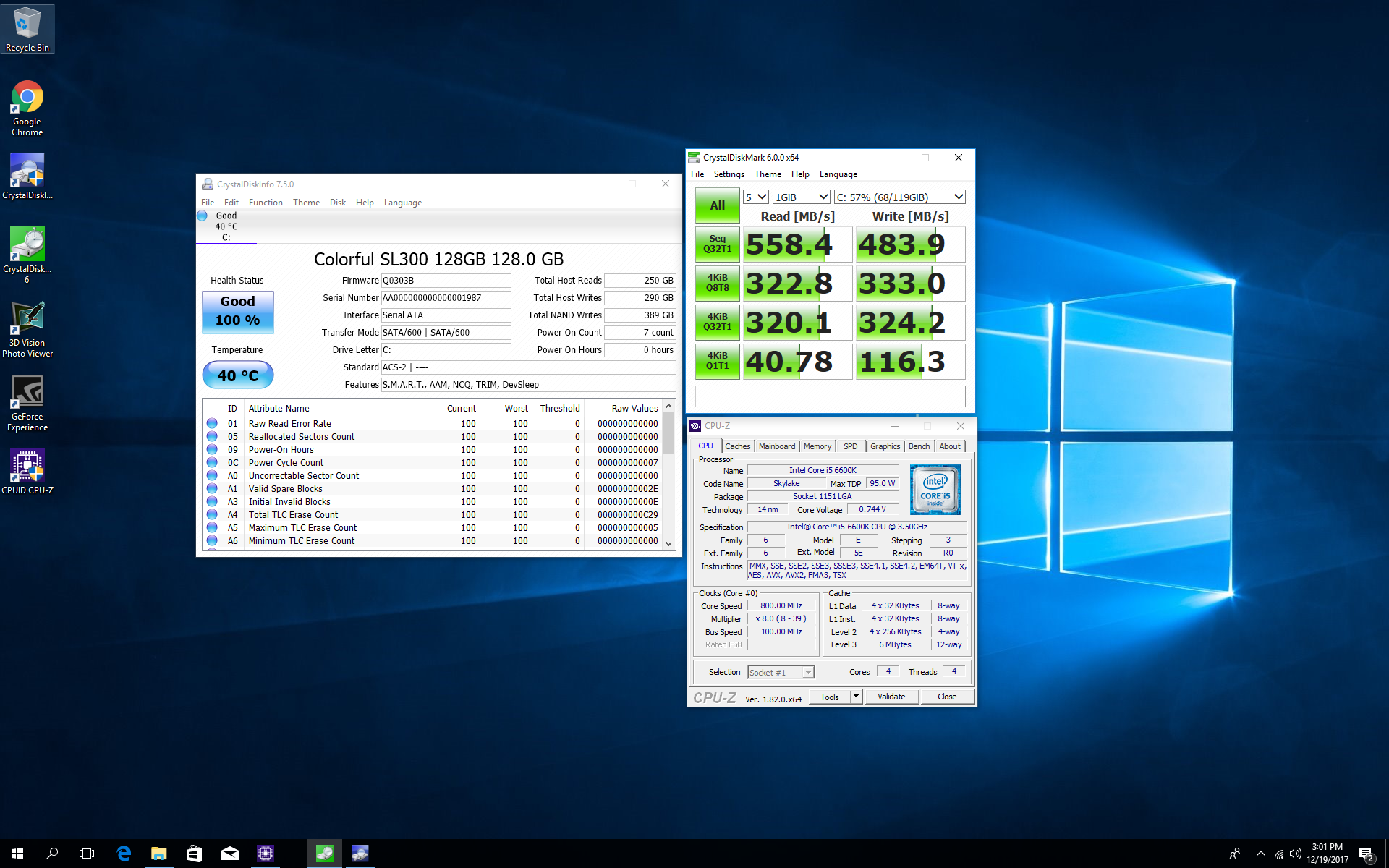The height and width of the screenshot is (868, 1389).
Task: Open the 1GiB test size dropdown
Action: (802, 197)
